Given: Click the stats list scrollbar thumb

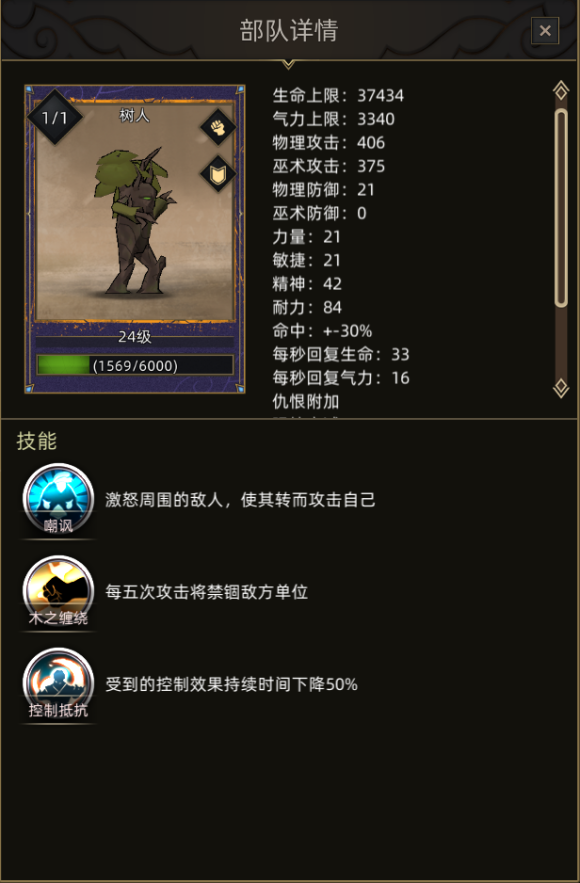Looking at the screenshot, I should pyautogui.click(x=561, y=208).
